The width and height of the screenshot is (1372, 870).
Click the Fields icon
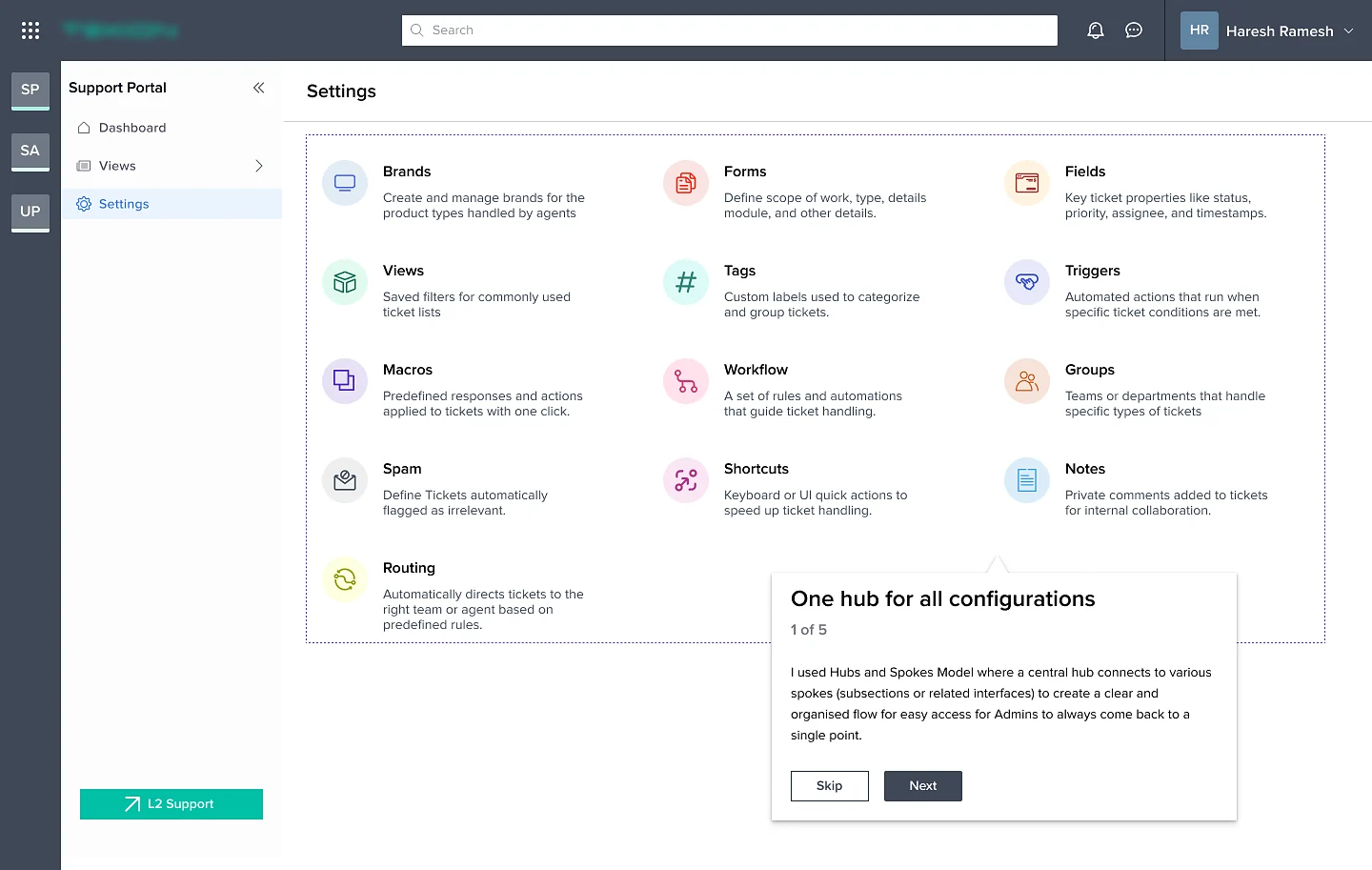(x=1027, y=183)
